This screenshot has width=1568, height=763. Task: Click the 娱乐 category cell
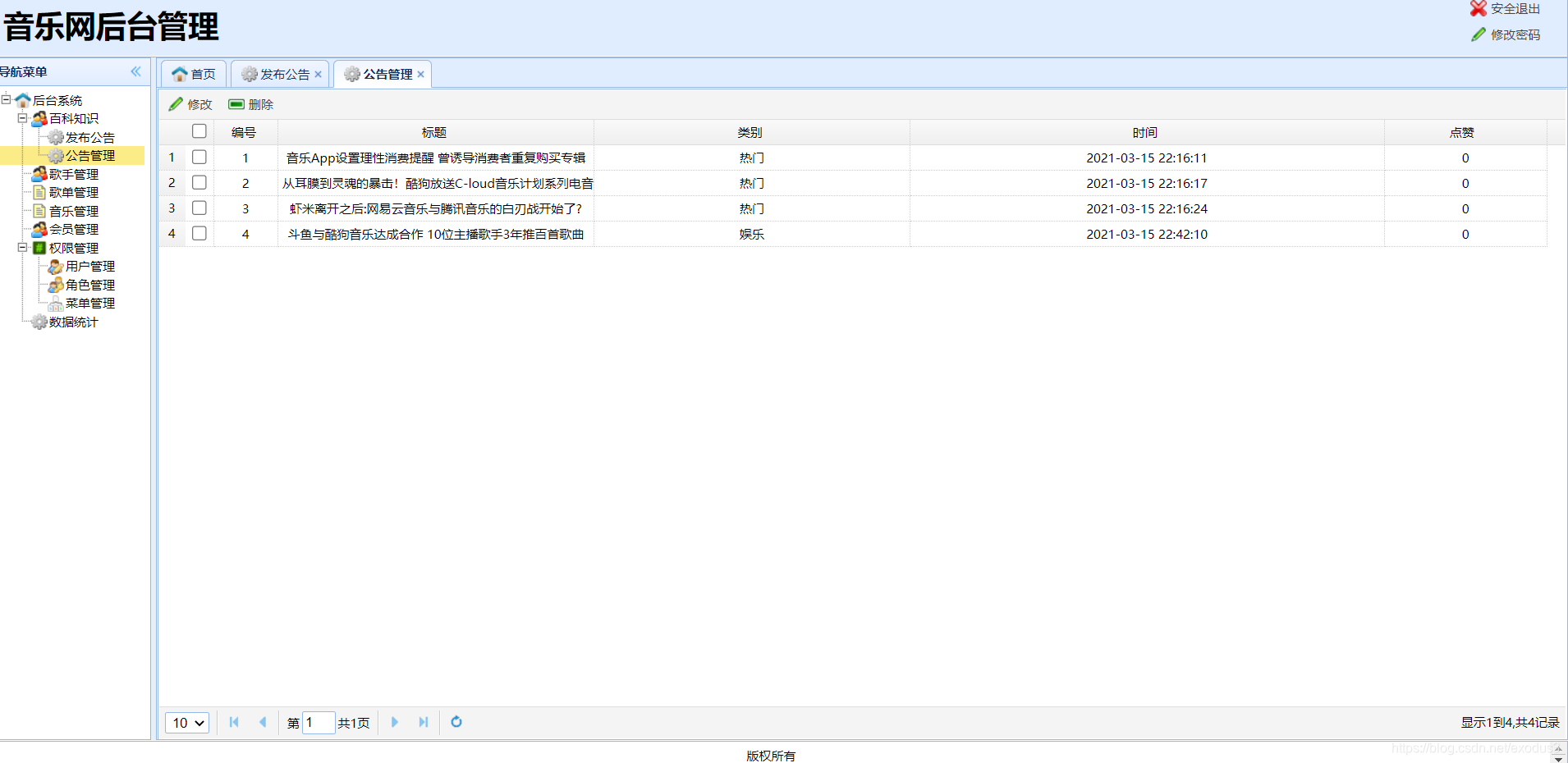752,234
